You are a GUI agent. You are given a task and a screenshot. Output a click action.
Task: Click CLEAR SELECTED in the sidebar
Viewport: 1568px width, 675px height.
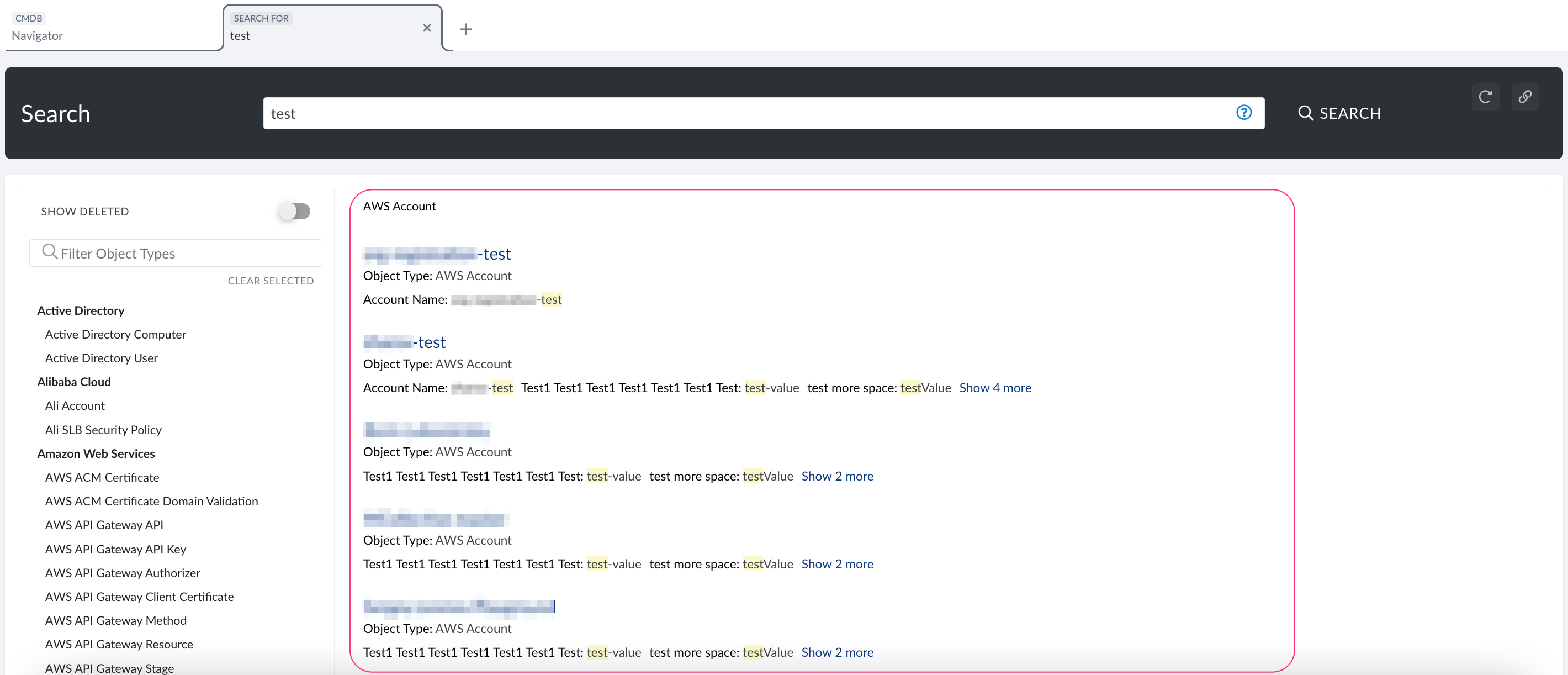pyautogui.click(x=271, y=280)
